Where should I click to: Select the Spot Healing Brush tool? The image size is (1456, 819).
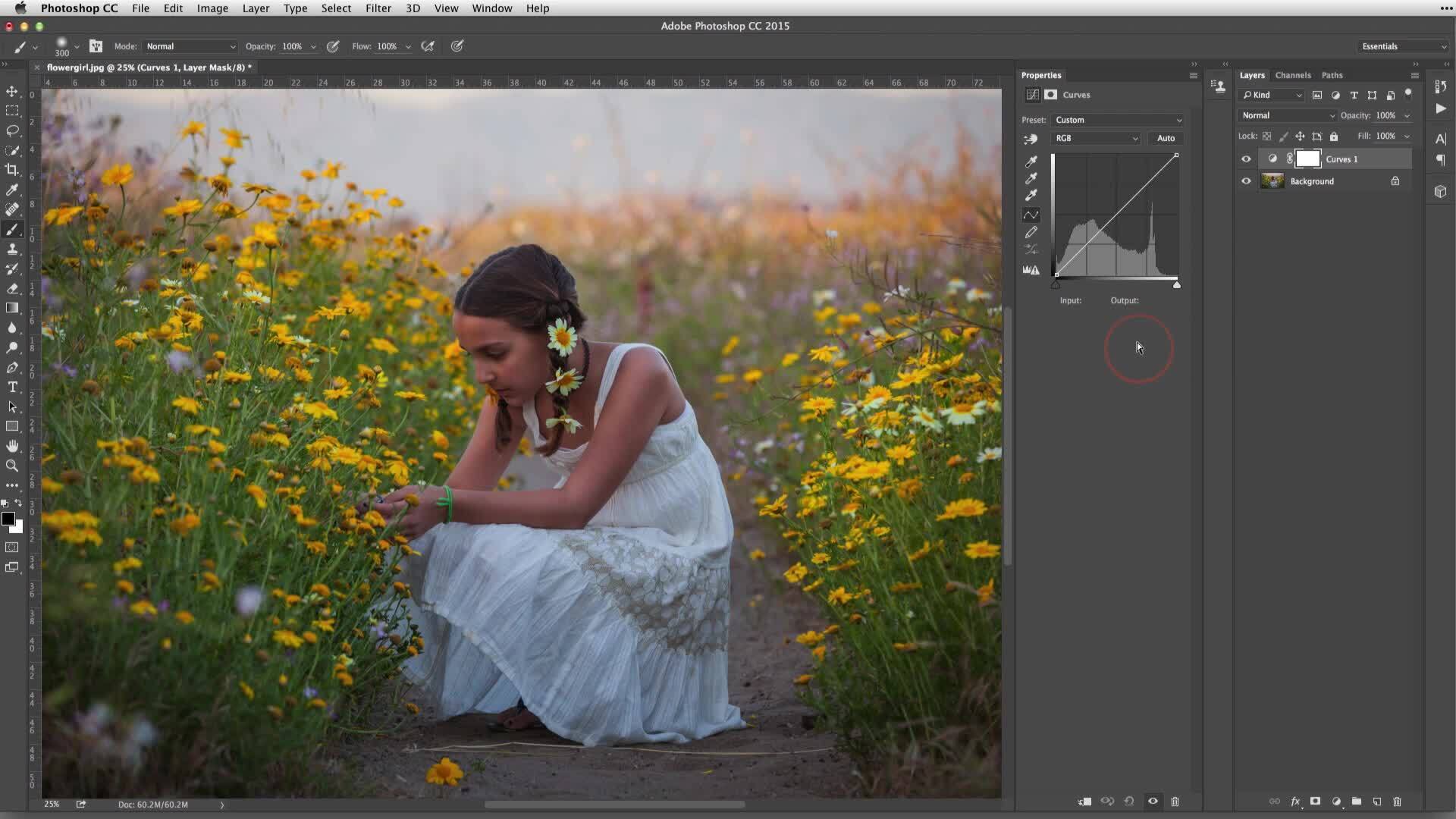(12, 209)
